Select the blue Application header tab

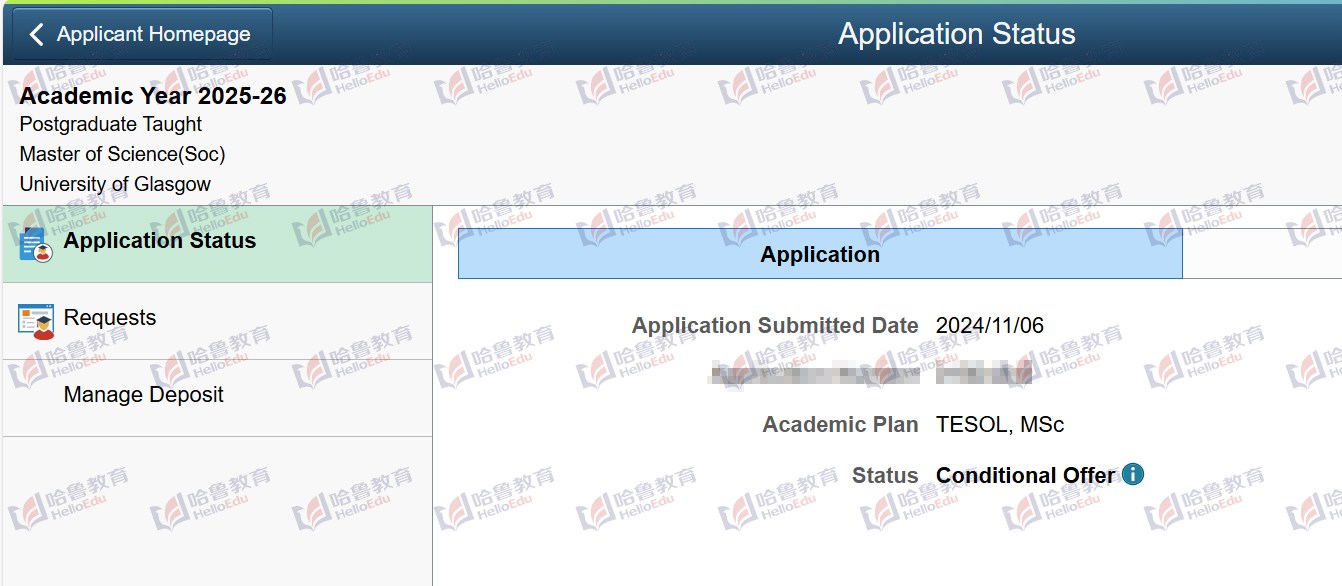pyautogui.click(x=820, y=254)
